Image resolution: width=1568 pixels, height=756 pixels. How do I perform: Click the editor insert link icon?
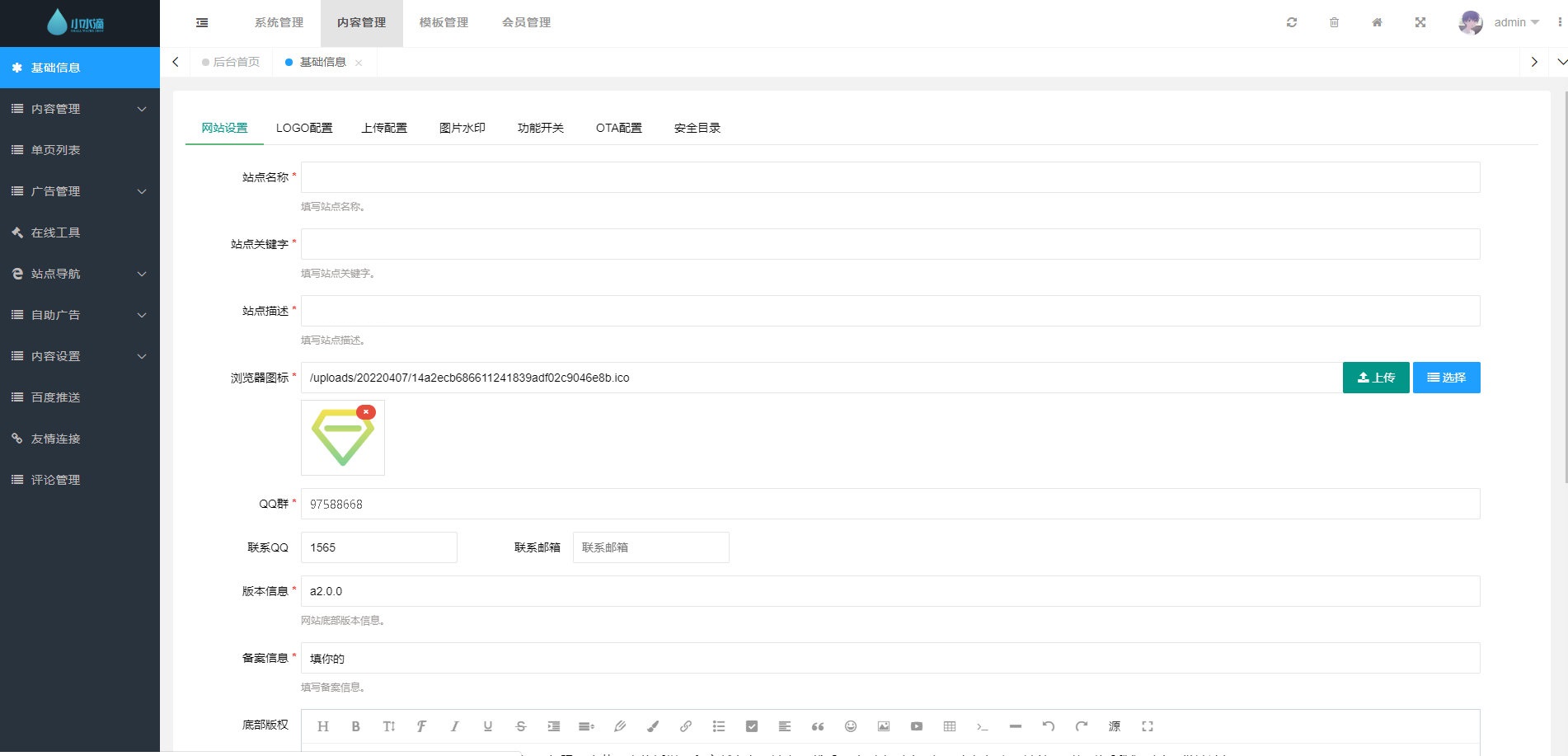(x=686, y=726)
